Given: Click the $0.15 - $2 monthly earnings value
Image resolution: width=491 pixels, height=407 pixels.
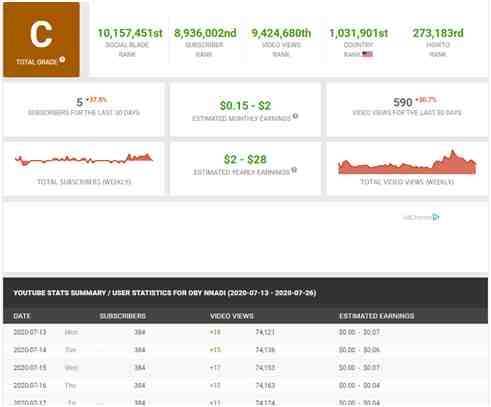Looking at the screenshot, I should click(245, 106).
